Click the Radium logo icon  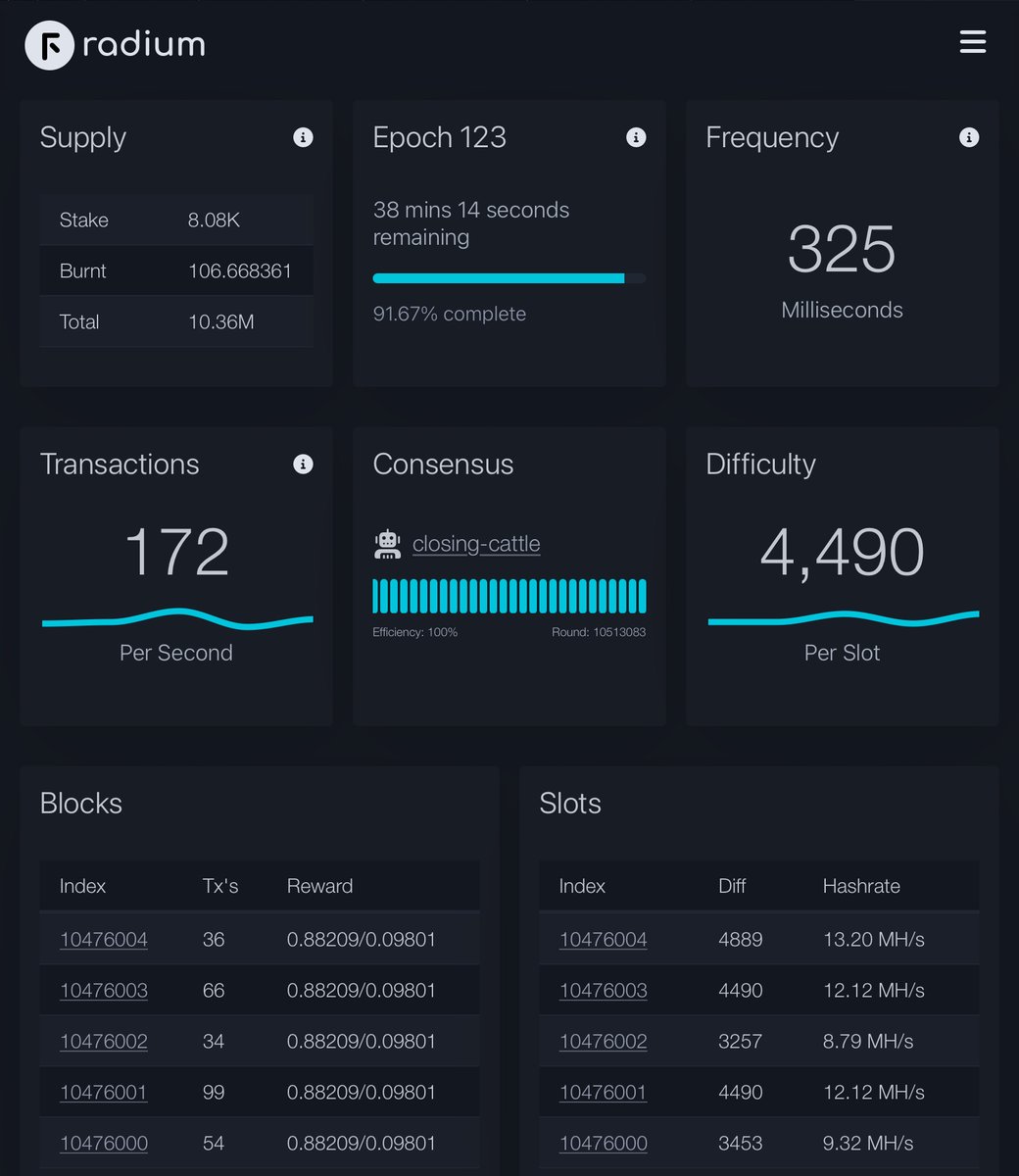pos(49,45)
